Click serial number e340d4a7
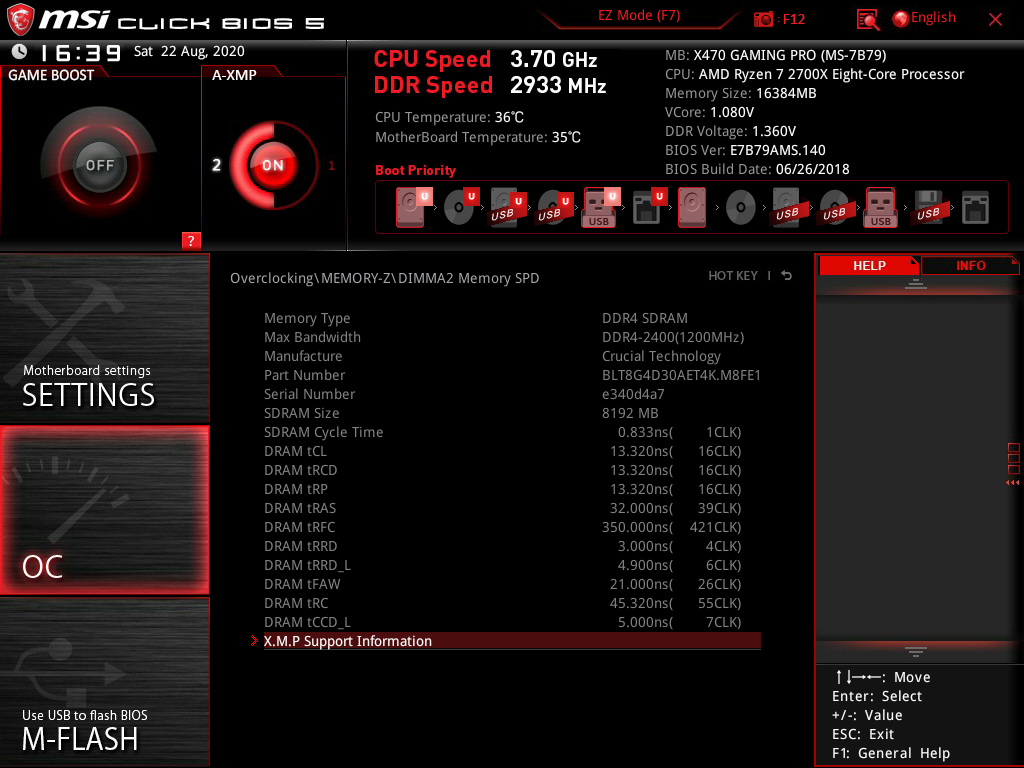Screen dimensions: 1024x768 tap(633, 394)
